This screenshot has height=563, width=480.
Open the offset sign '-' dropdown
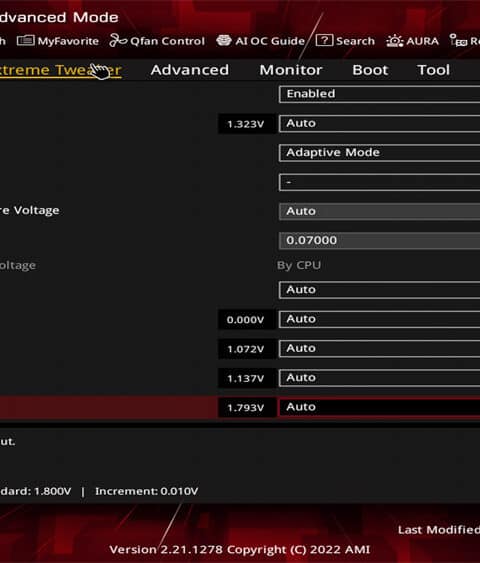click(379, 182)
